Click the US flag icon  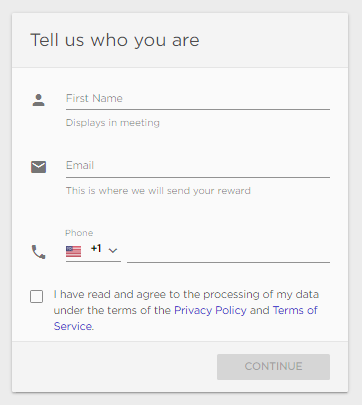[x=73, y=251]
